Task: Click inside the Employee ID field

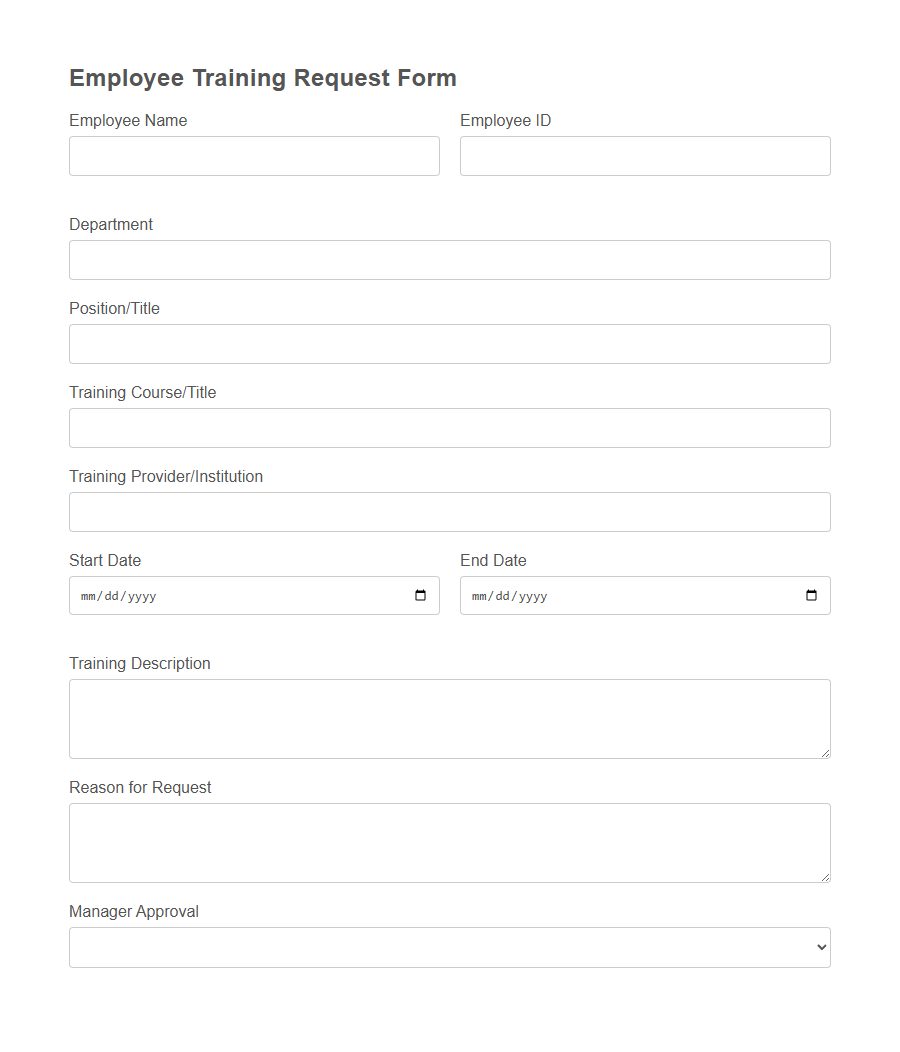Action: pos(645,156)
